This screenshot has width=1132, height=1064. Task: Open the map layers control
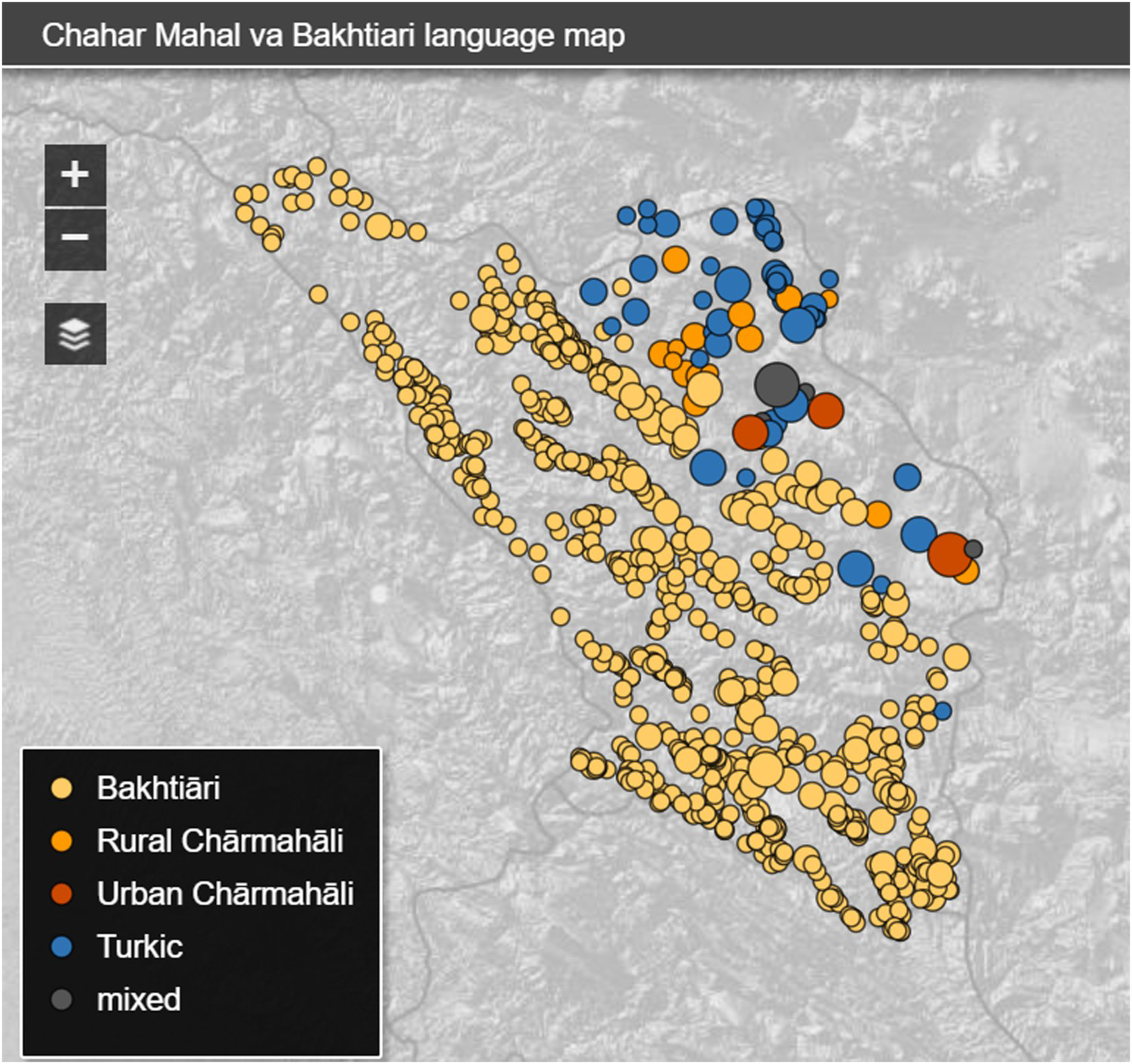coord(75,334)
